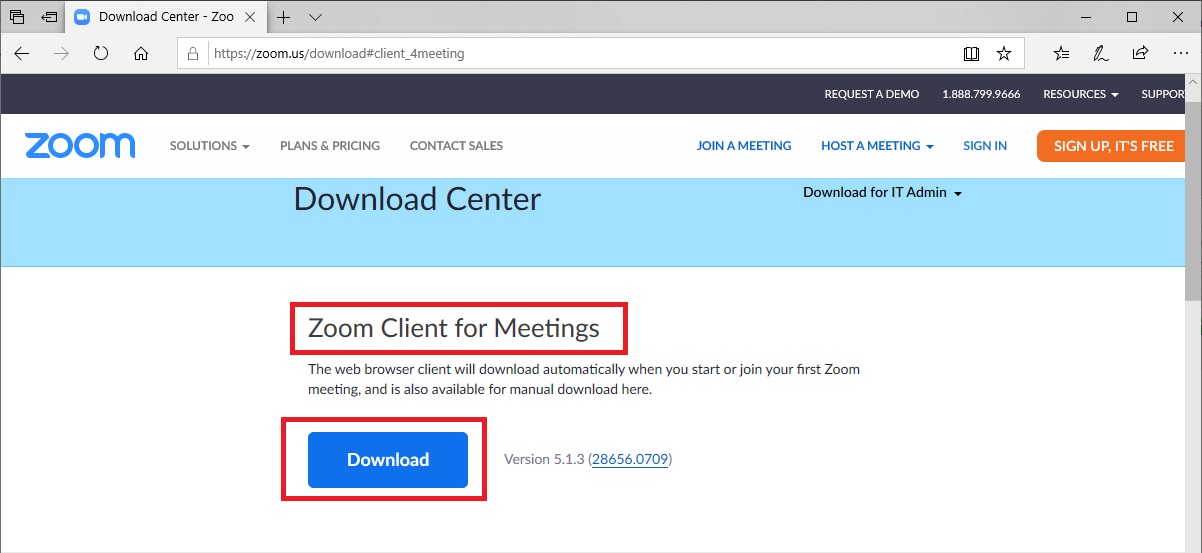
Task: Open version link 28656.0709
Action: pyautogui.click(x=630, y=460)
